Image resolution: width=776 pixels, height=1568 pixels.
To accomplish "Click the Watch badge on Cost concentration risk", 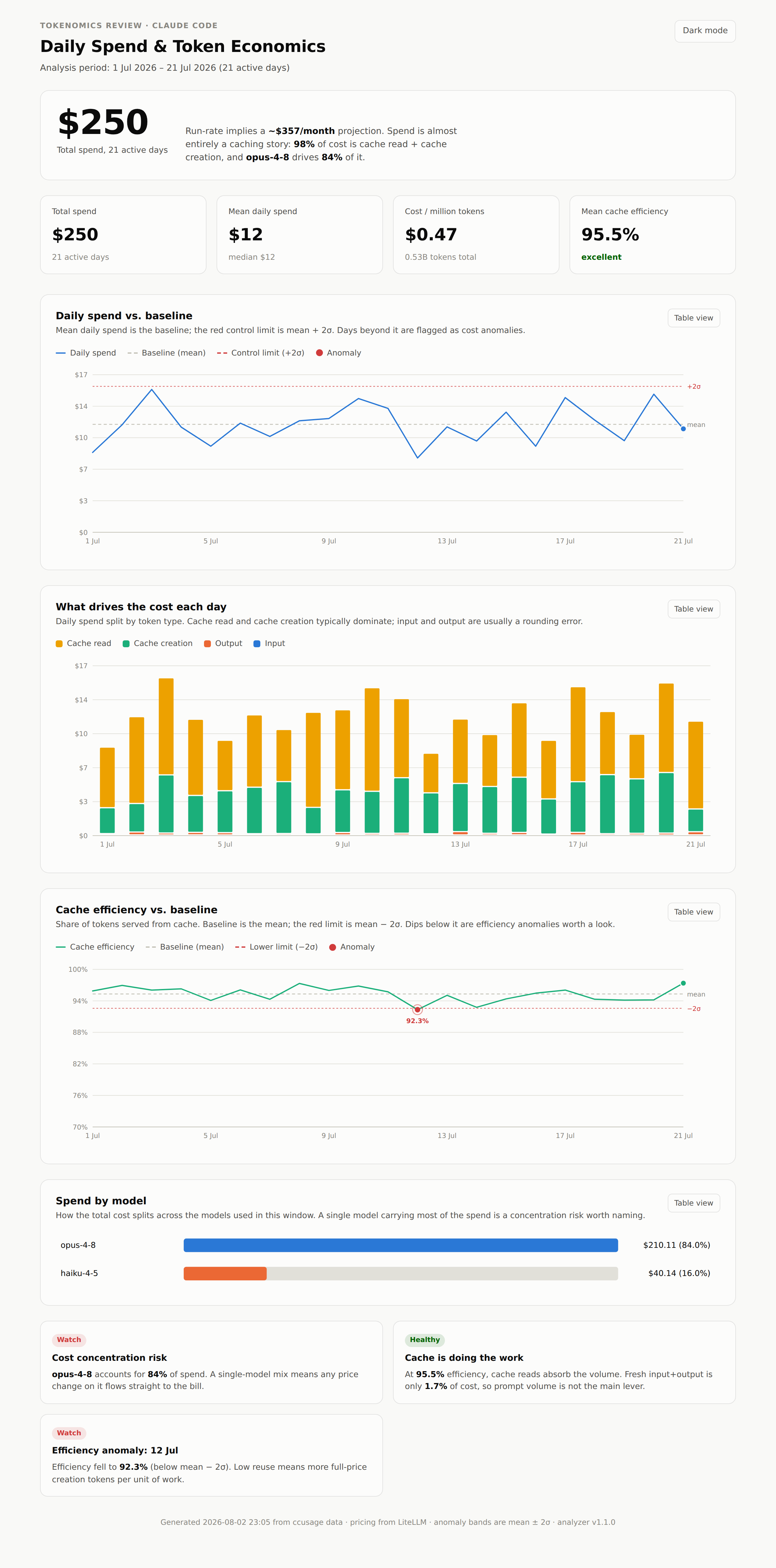I will pos(69,1340).
